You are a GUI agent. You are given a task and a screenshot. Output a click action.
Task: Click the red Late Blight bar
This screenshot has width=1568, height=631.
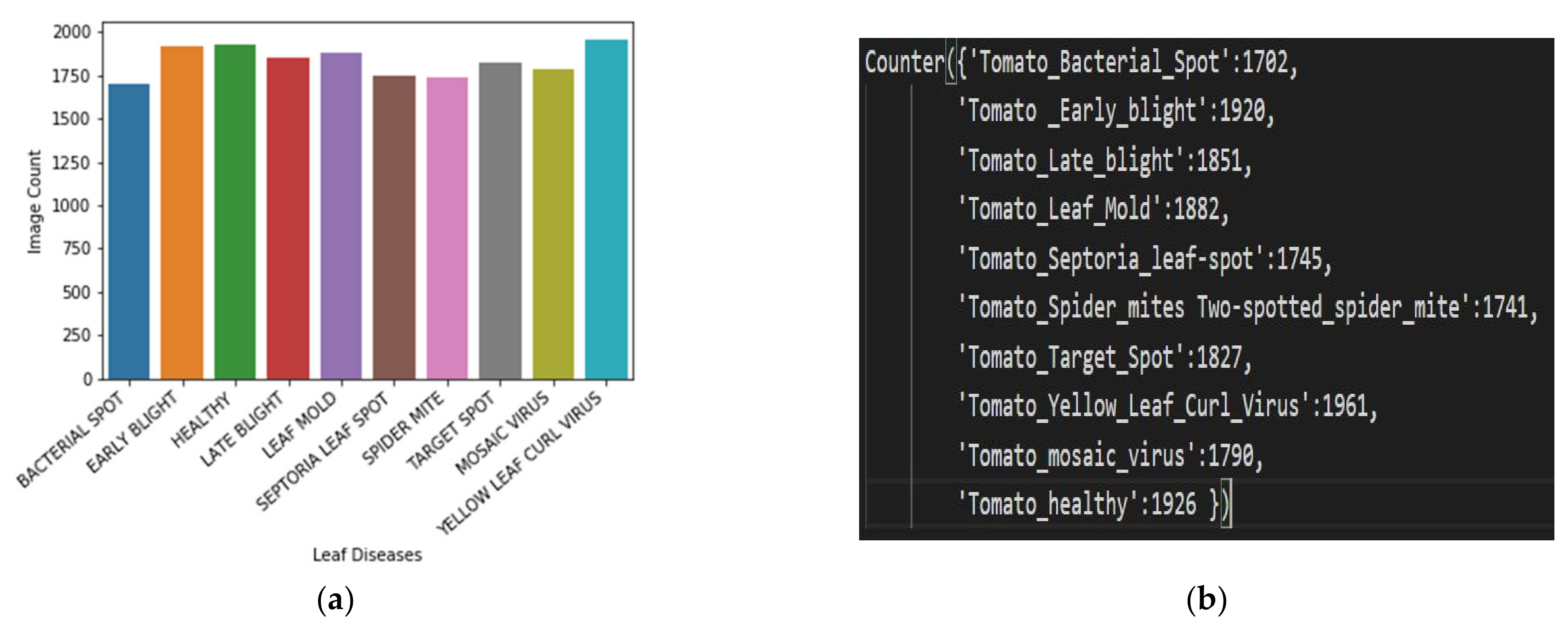coord(288,218)
